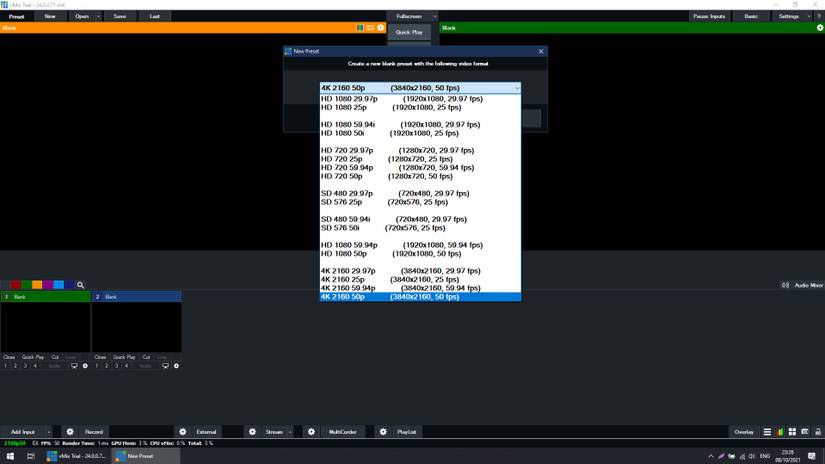Open Windows Start menu
Viewport: 825px width, 464px height.
click(10, 456)
